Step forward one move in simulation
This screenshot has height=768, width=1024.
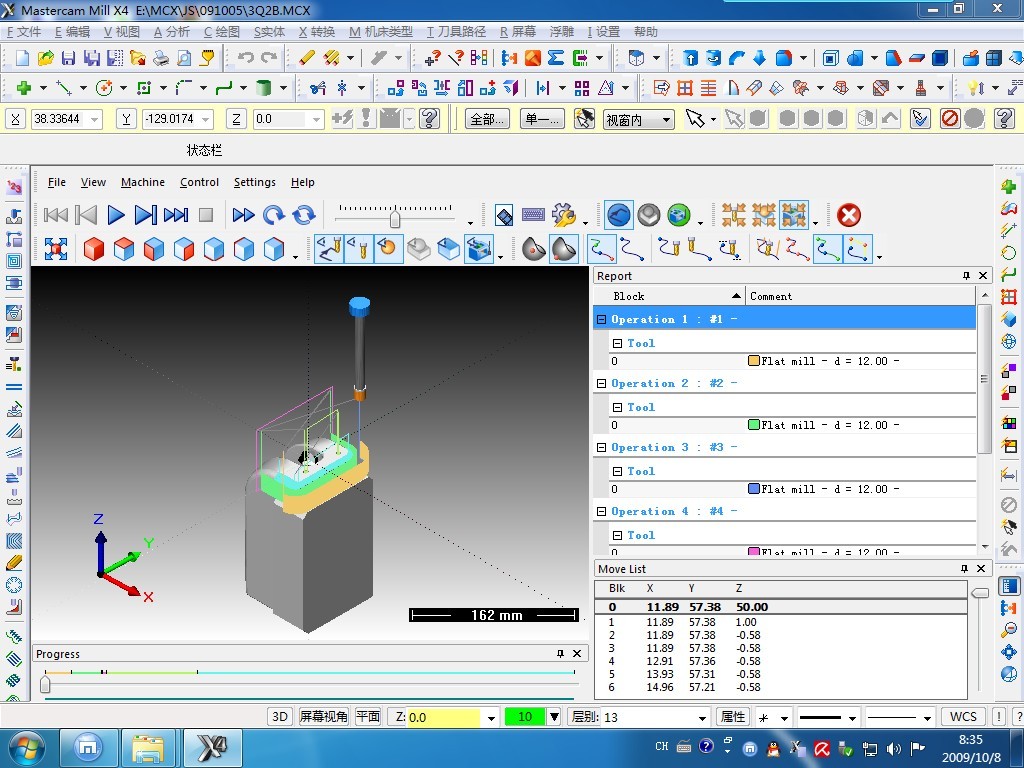(145, 215)
